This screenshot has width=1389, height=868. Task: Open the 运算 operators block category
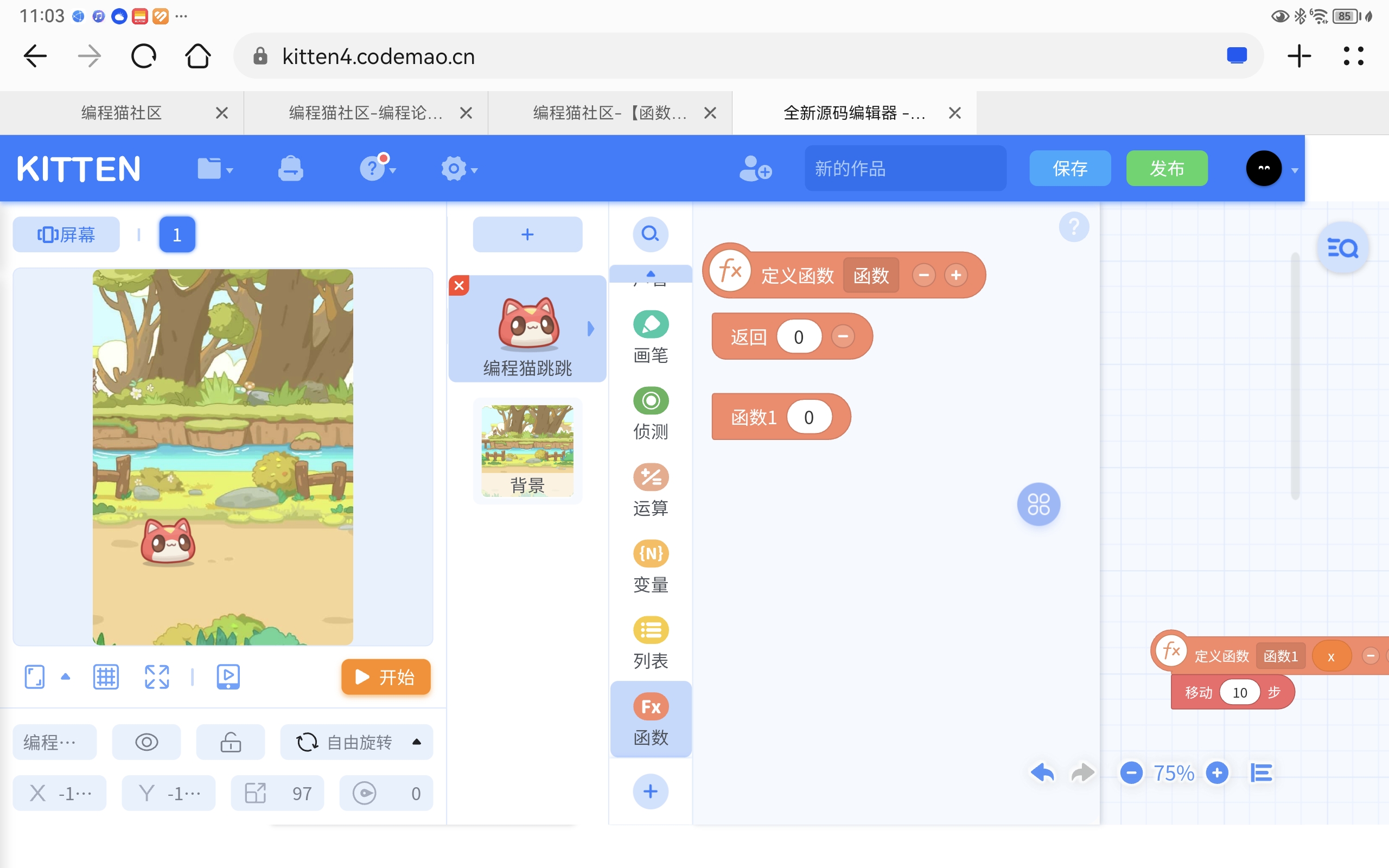pos(651,490)
